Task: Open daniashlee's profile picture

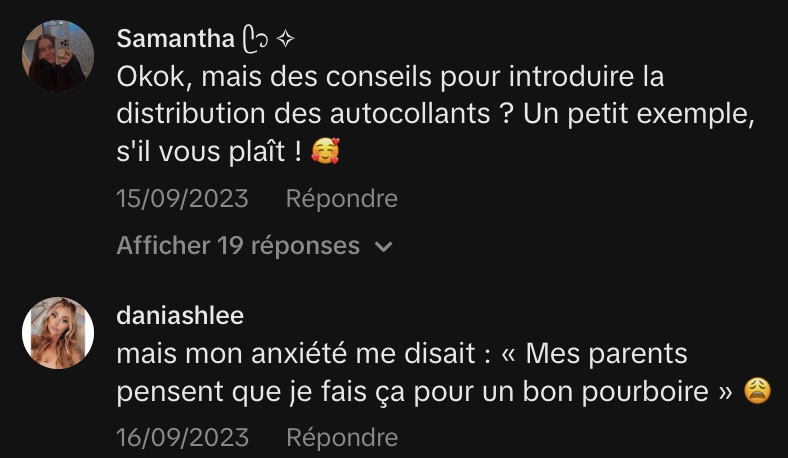Action: pos(58,333)
